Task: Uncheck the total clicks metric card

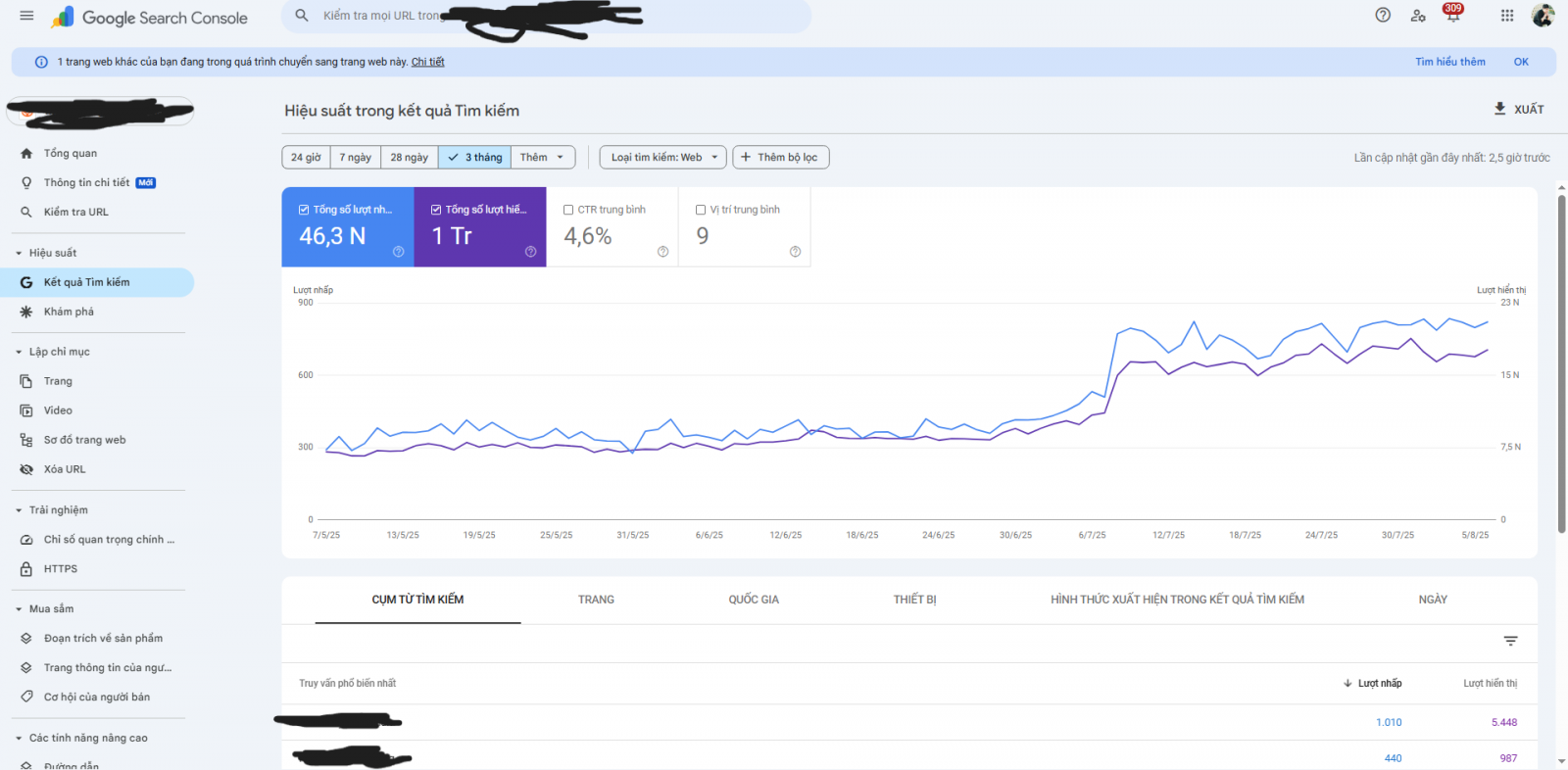Action: [305, 210]
